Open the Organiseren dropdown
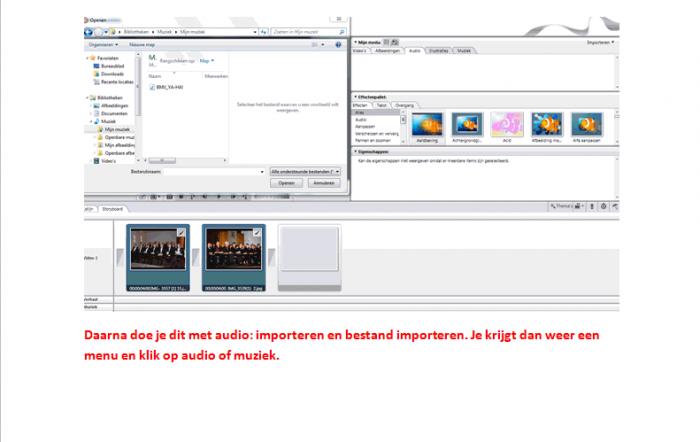This screenshot has width=700, height=442. pos(103,45)
